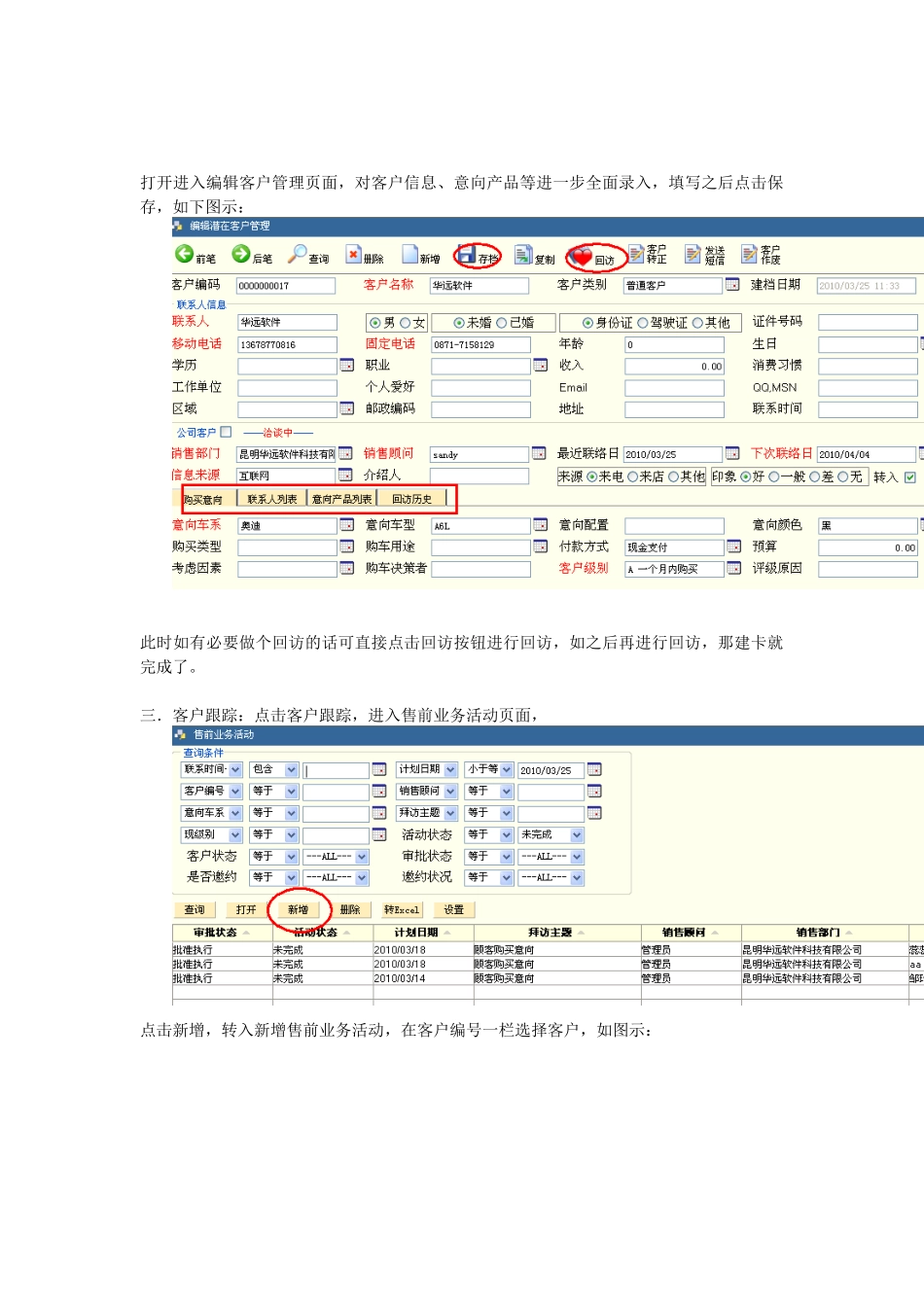924x1307 pixels.
Task: Select the 女 gender radio button
Action: 406,323
